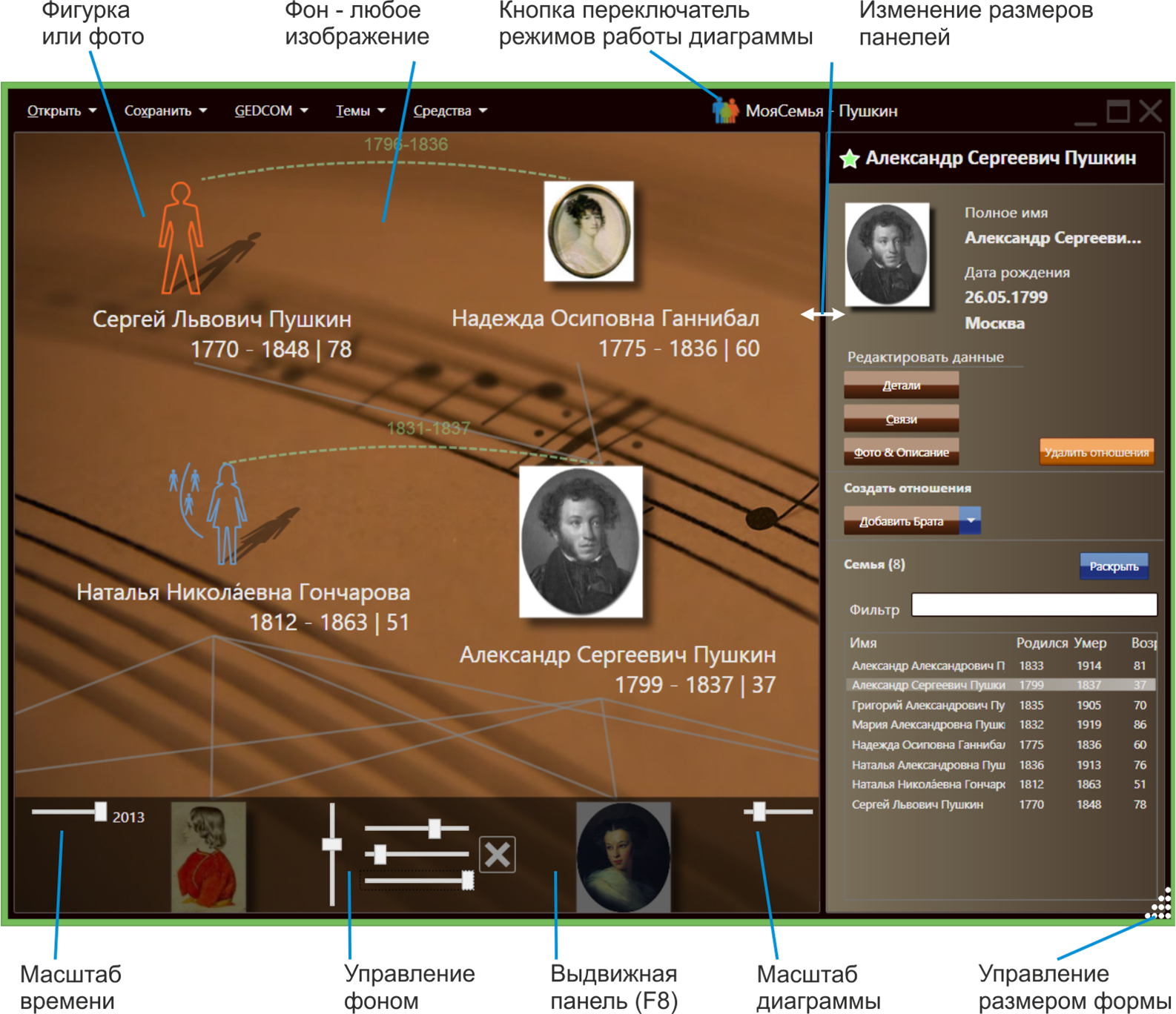Click the time scale slider handle near 2013
Image resolution: width=1176 pixels, height=1014 pixels.
click(x=100, y=812)
